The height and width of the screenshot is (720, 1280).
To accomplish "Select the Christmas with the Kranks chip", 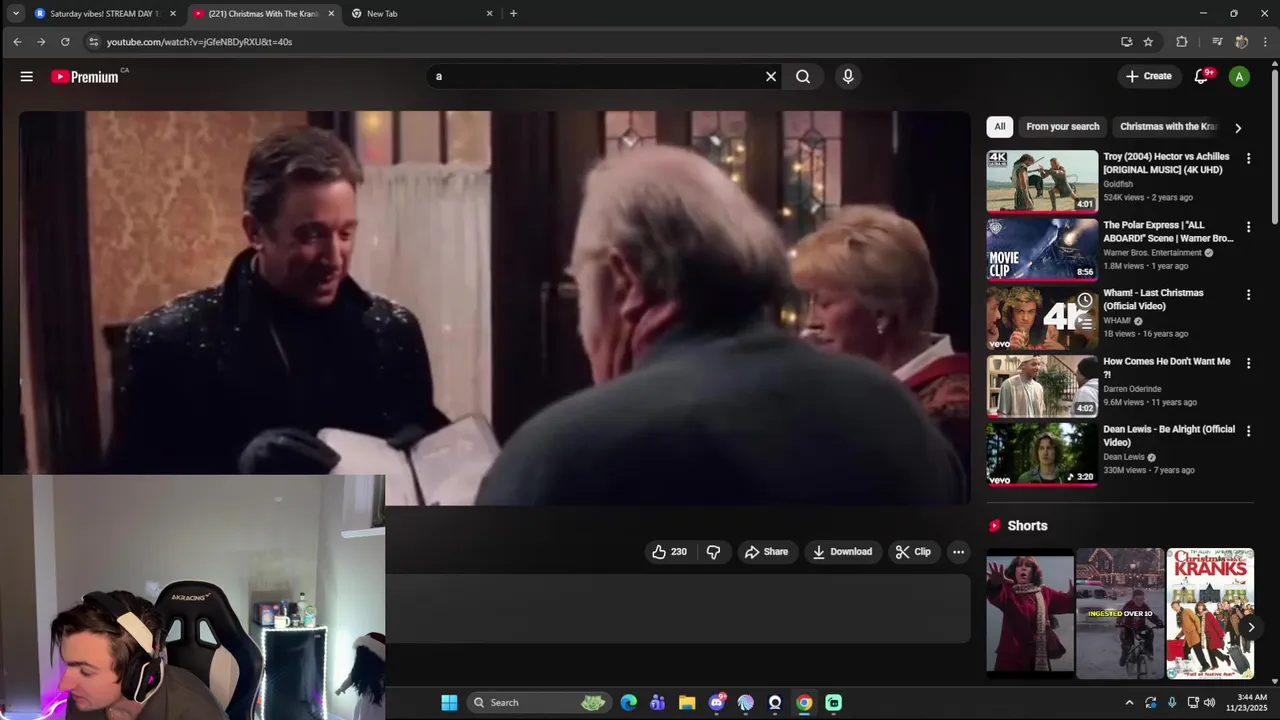I will (x=1168, y=127).
